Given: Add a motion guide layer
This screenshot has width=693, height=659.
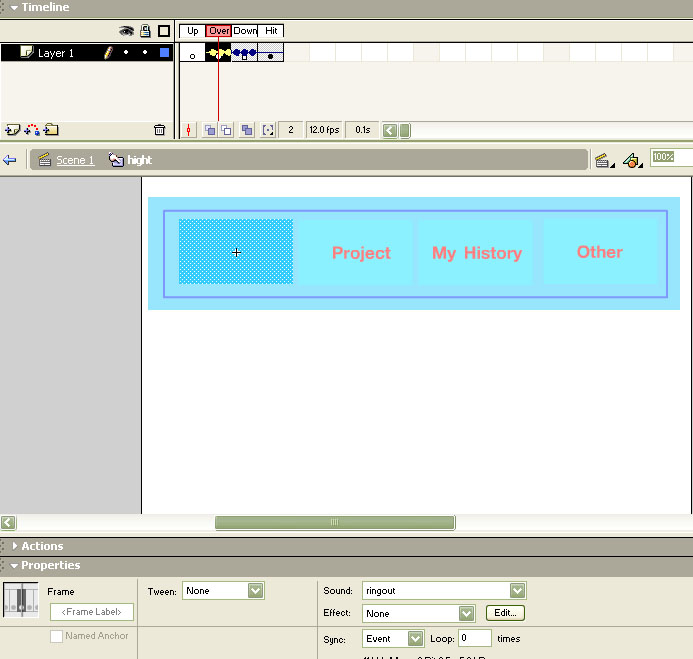Looking at the screenshot, I should coord(31,130).
